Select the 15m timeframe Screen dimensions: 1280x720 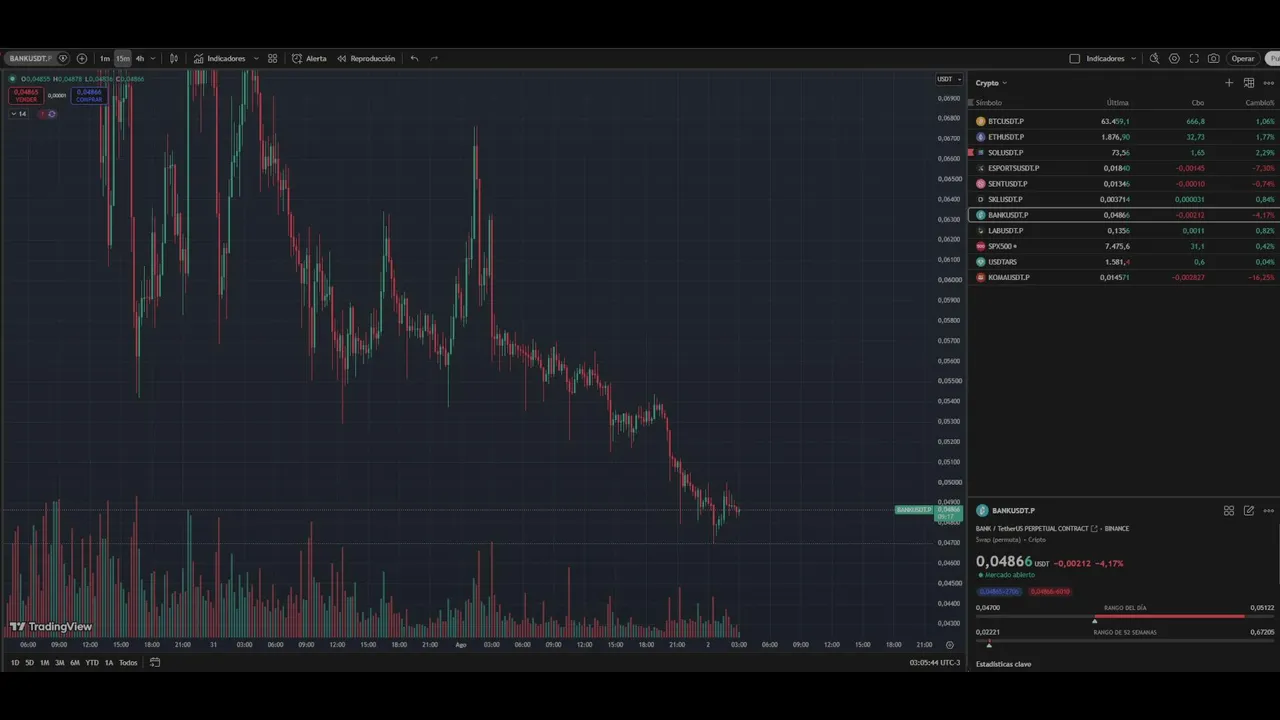(x=122, y=58)
